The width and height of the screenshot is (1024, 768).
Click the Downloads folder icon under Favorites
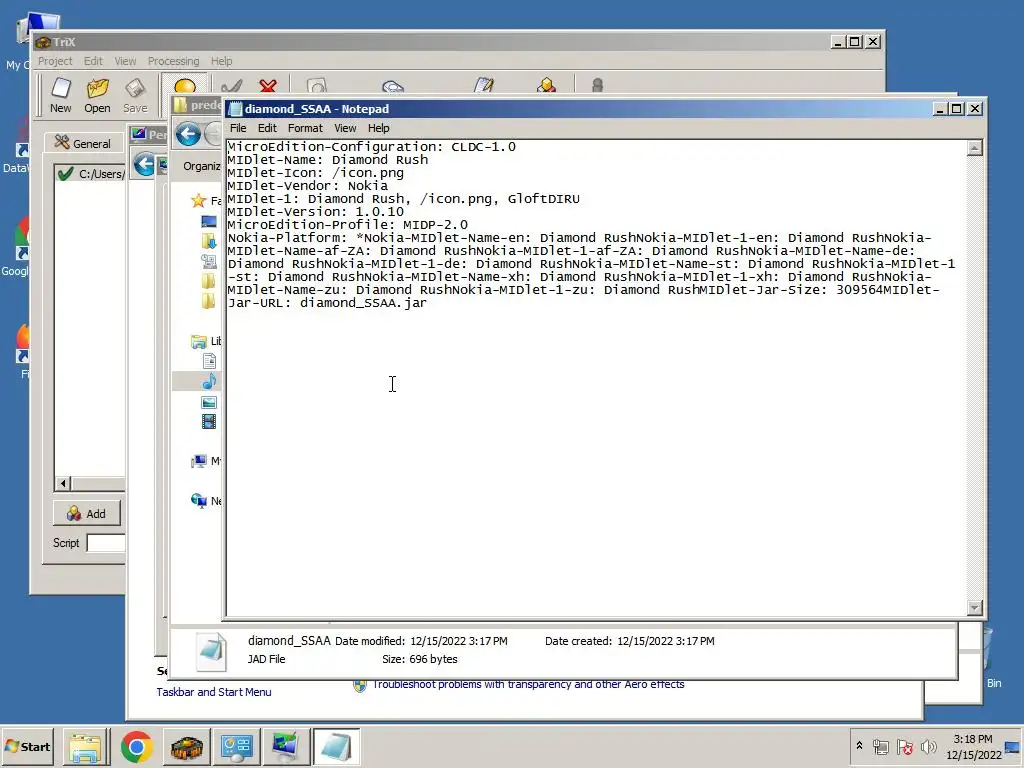tap(208, 241)
